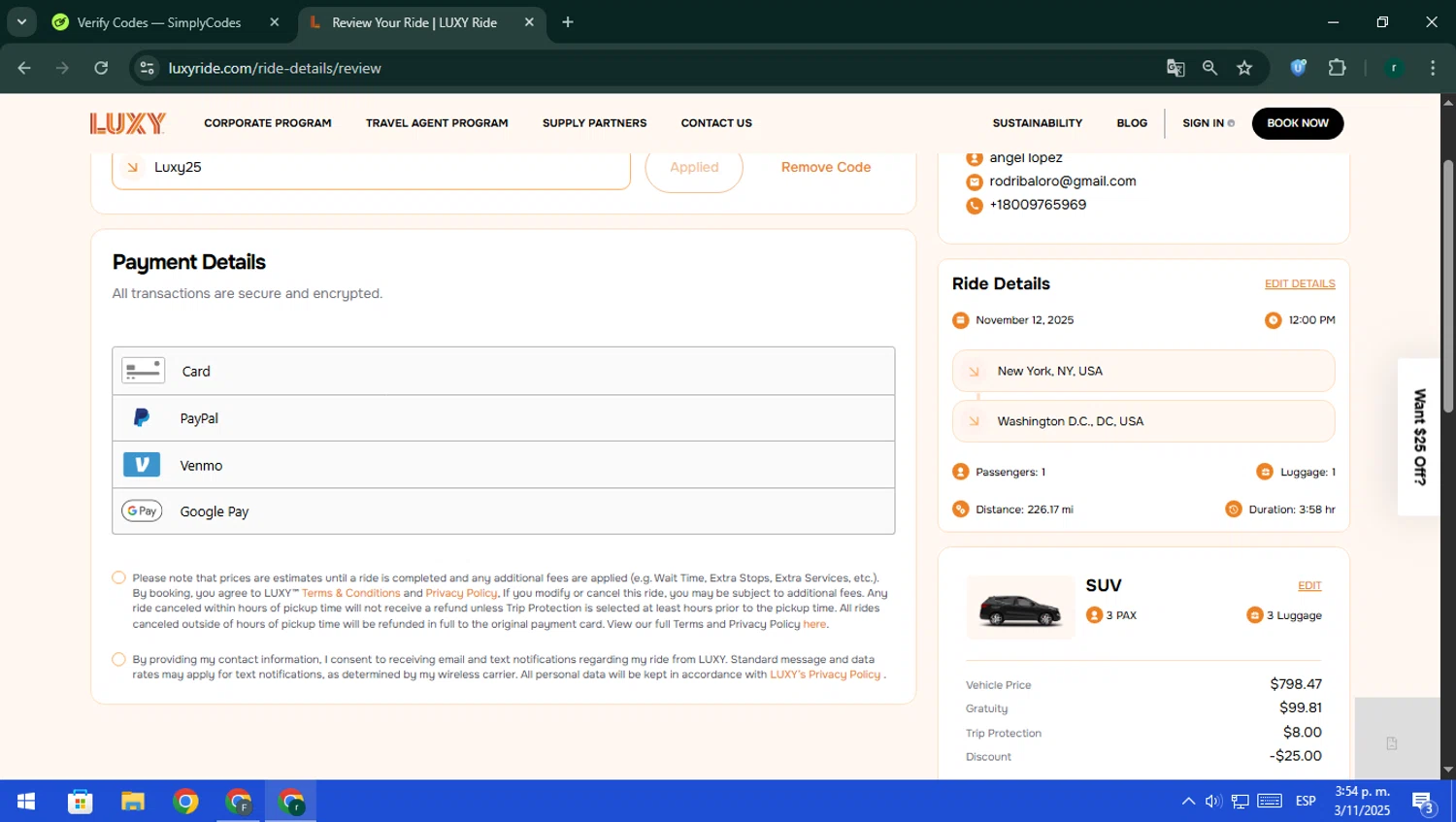Open the Contact Us menu item
This screenshot has width=1456, height=822.
click(x=716, y=123)
